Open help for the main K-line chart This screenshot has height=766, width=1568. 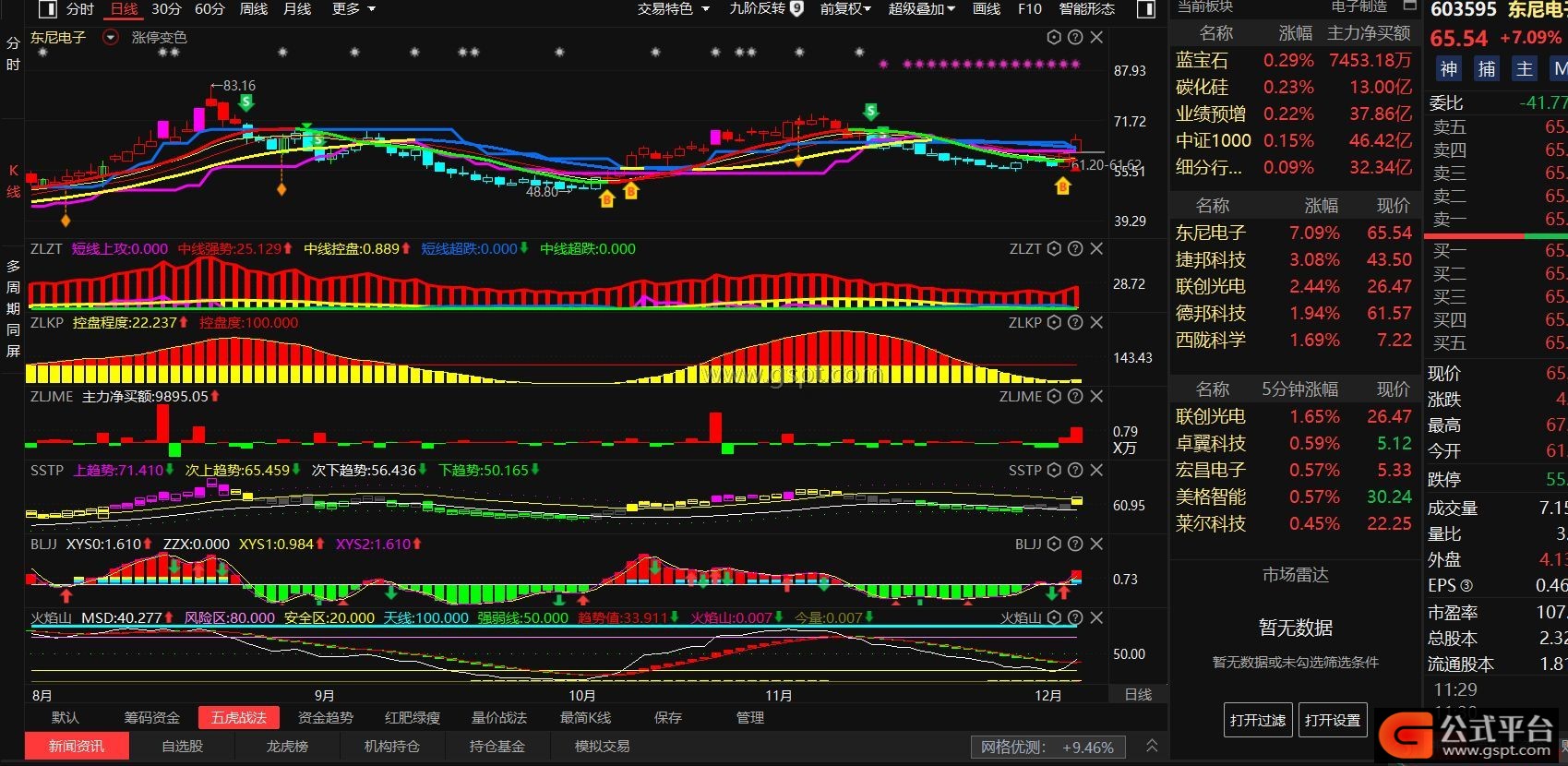point(1075,37)
